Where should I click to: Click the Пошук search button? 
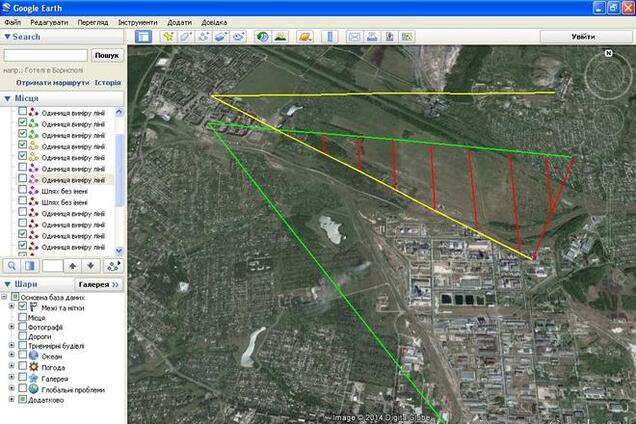coord(106,56)
